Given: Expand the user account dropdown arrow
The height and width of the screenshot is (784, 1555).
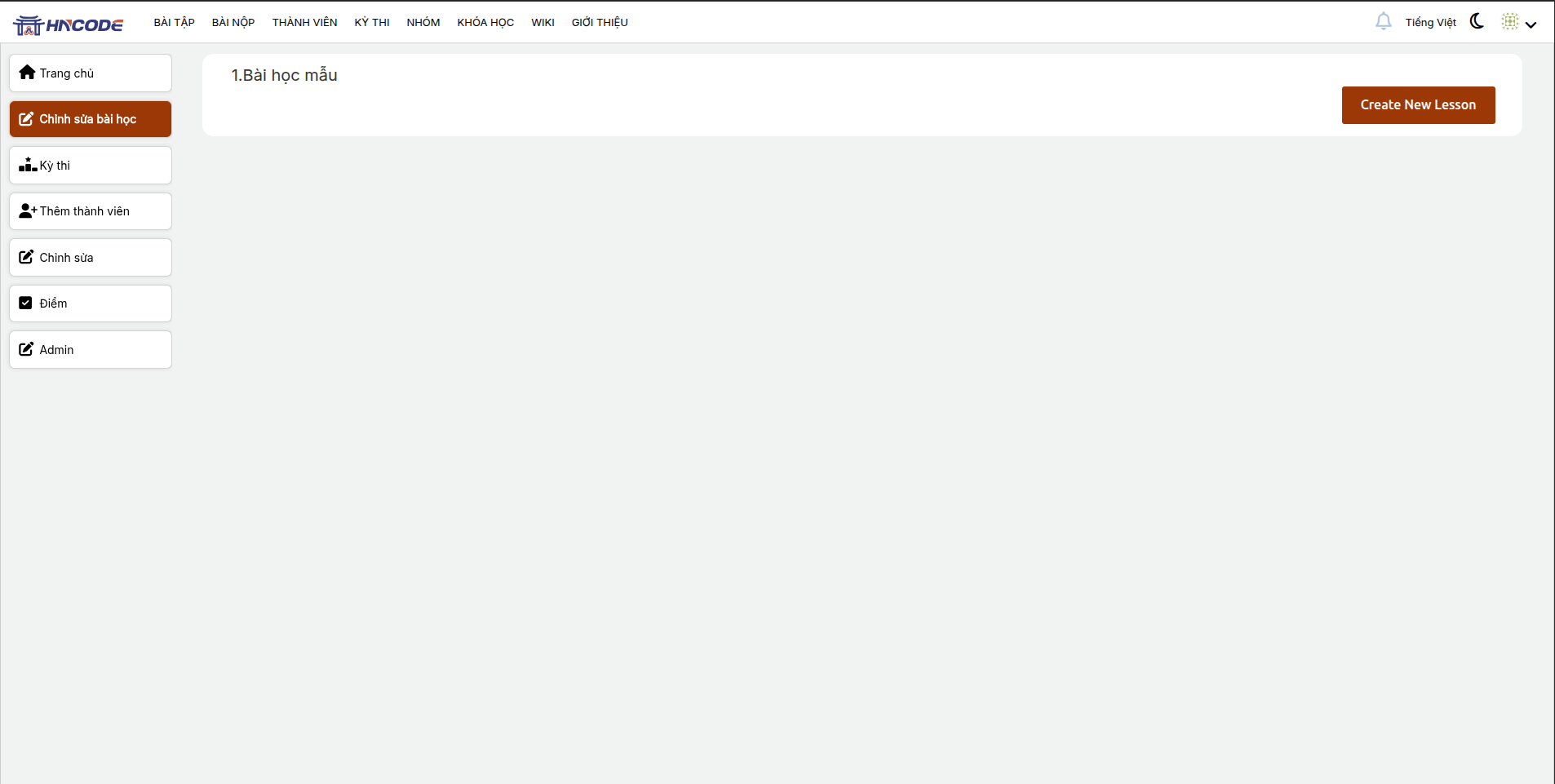Looking at the screenshot, I should pos(1531,24).
